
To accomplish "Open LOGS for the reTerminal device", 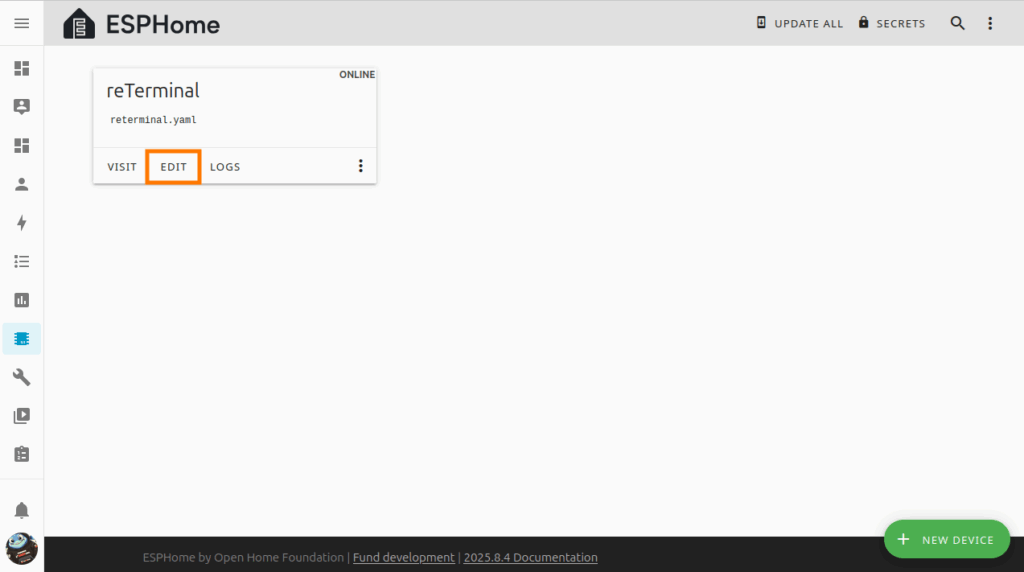I will 225,167.
